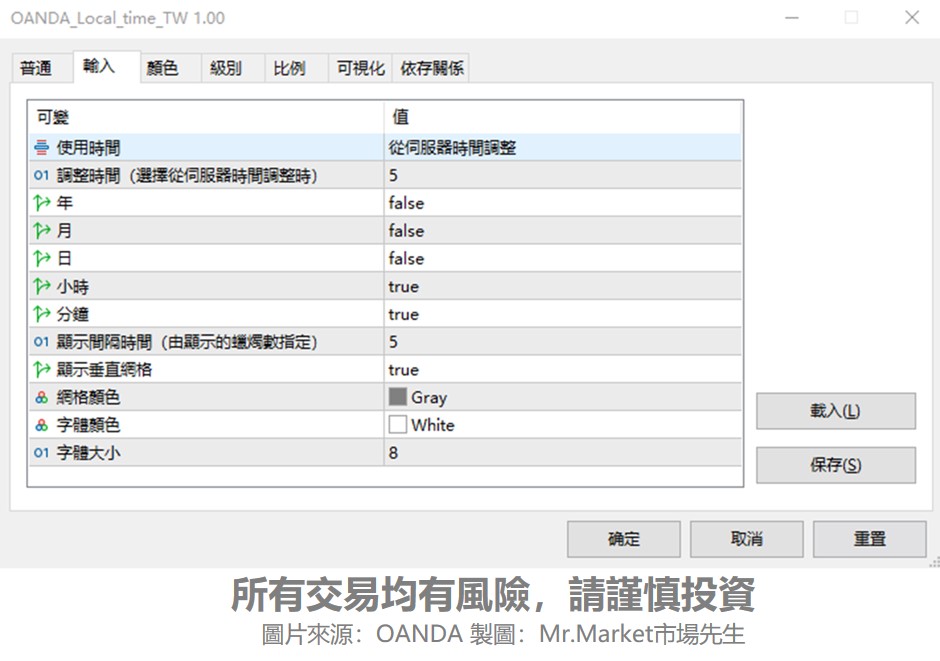
Task: Select the 月 parameter name
Action: click(x=64, y=231)
